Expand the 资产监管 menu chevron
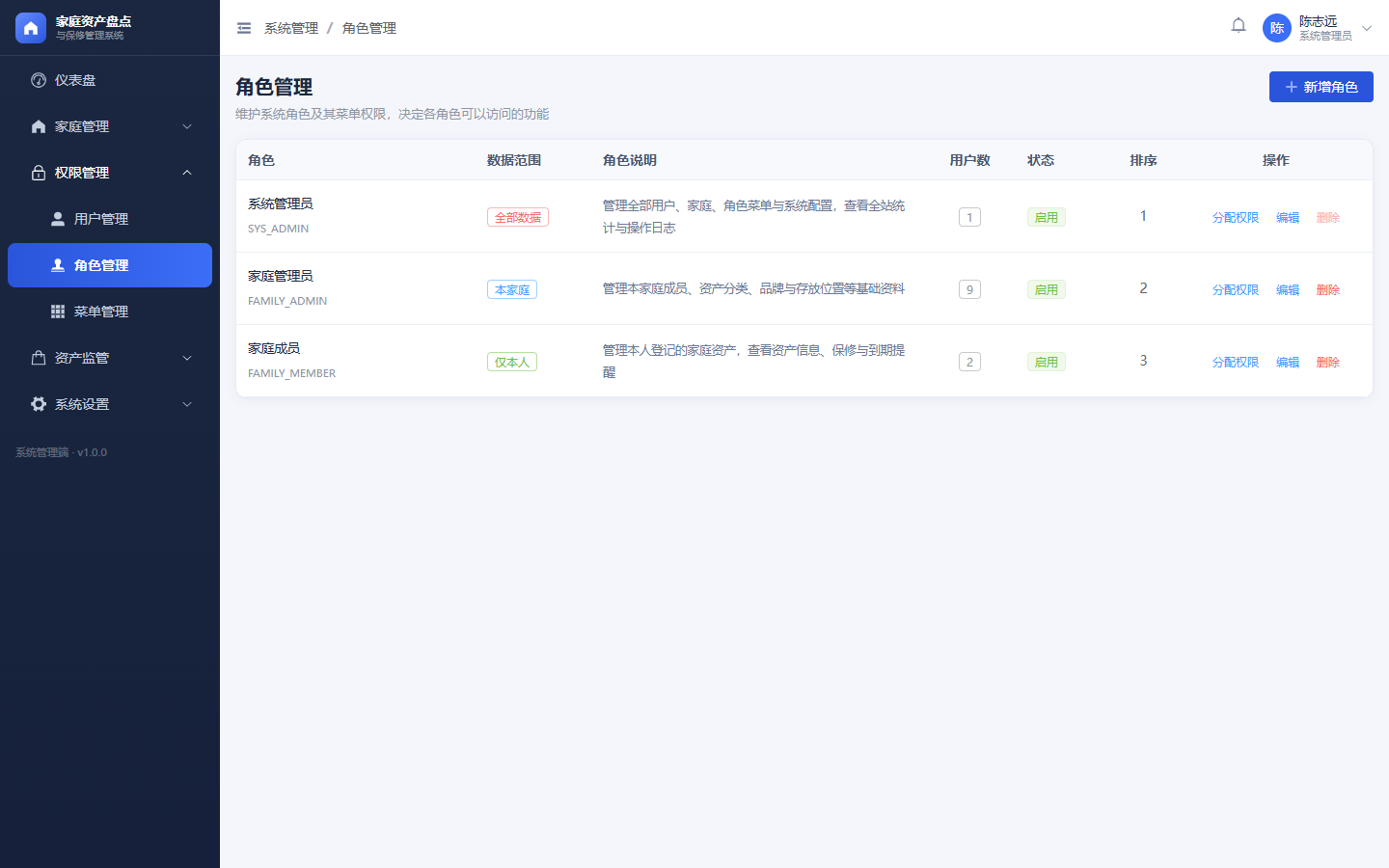The height and width of the screenshot is (868, 1389). [187, 358]
